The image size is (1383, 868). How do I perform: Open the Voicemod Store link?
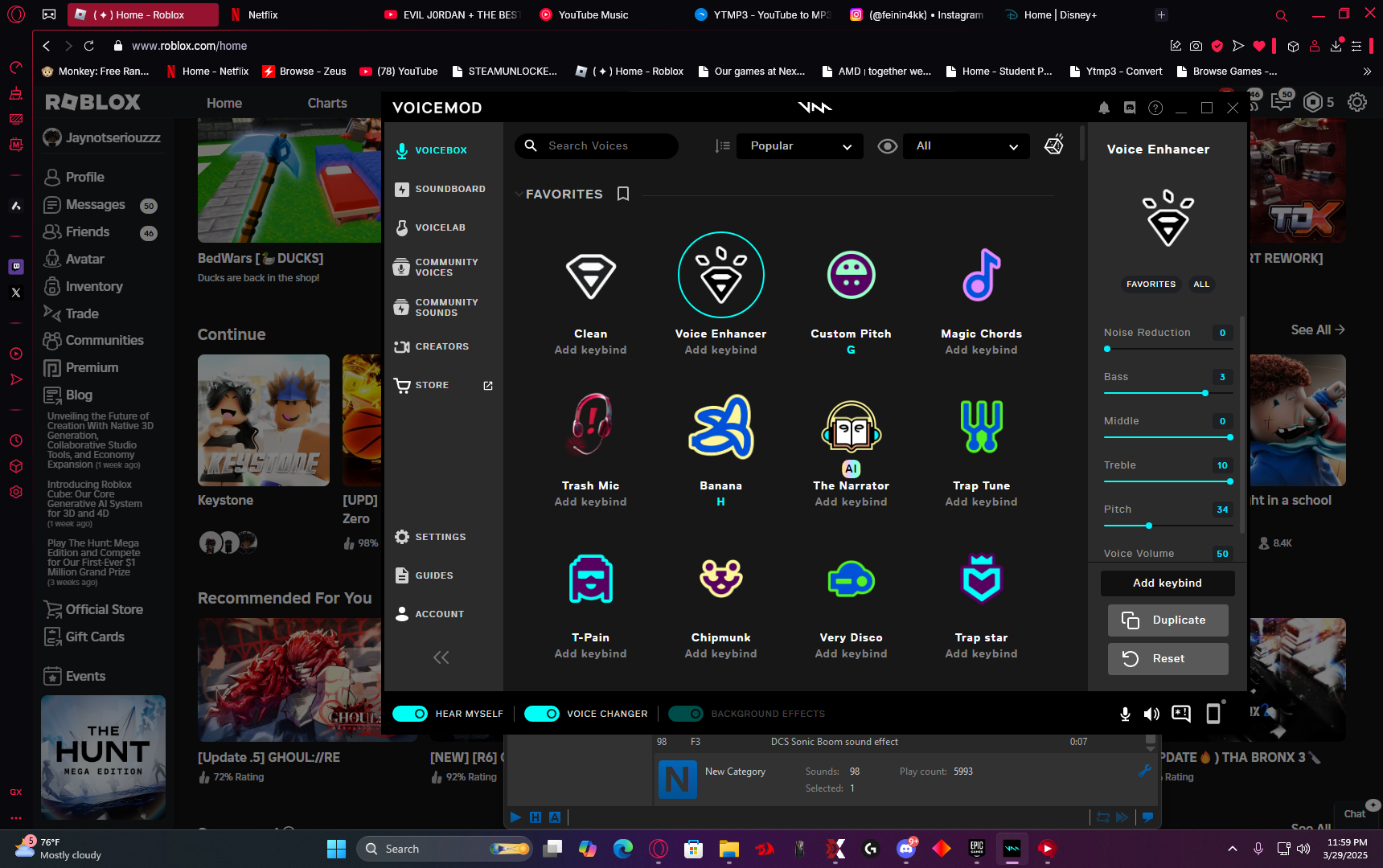tap(443, 385)
